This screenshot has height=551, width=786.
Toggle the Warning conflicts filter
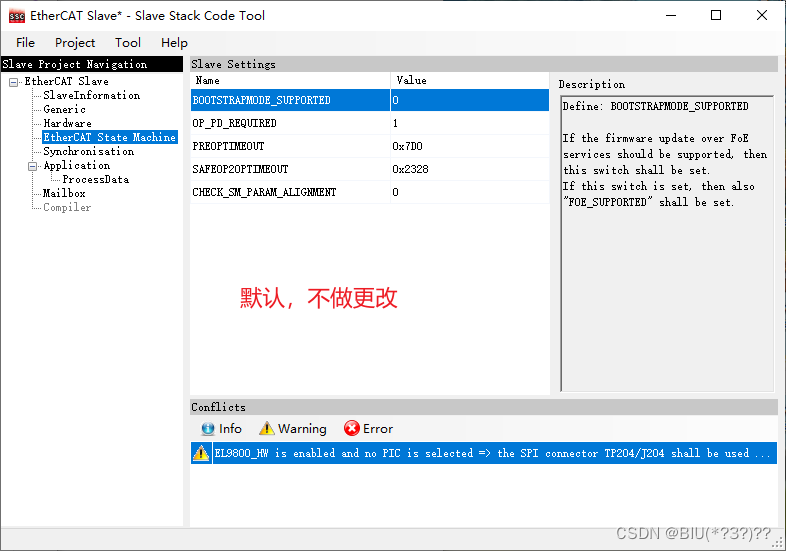[x=293, y=429]
